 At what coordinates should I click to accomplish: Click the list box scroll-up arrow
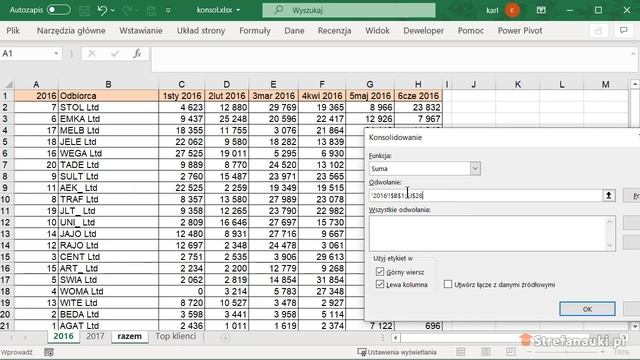point(610,222)
